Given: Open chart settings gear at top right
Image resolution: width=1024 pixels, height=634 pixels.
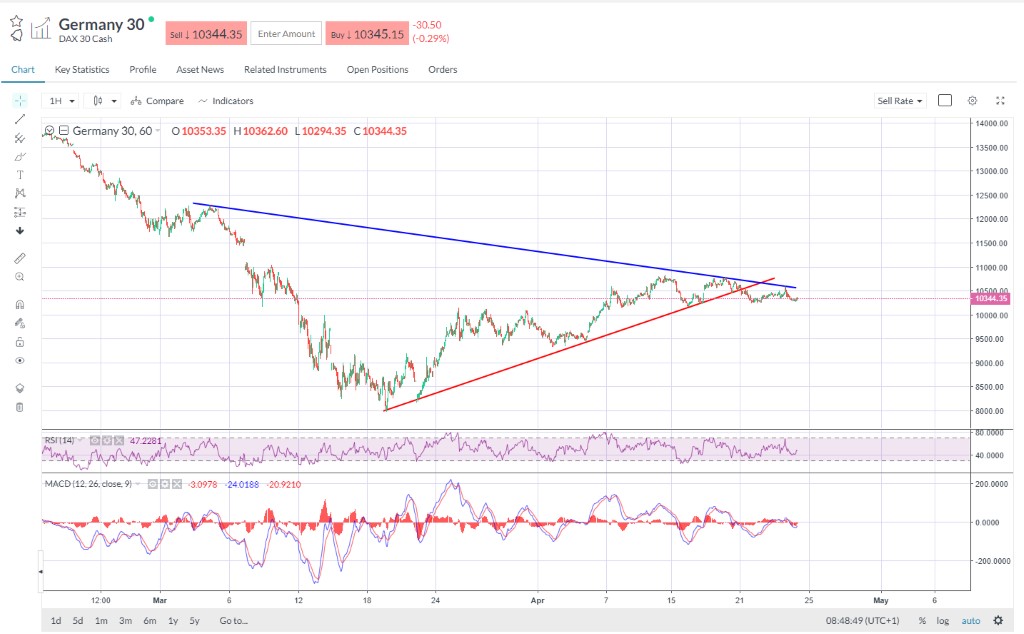Looking at the screenshot, I should click(x=972, y=101).
